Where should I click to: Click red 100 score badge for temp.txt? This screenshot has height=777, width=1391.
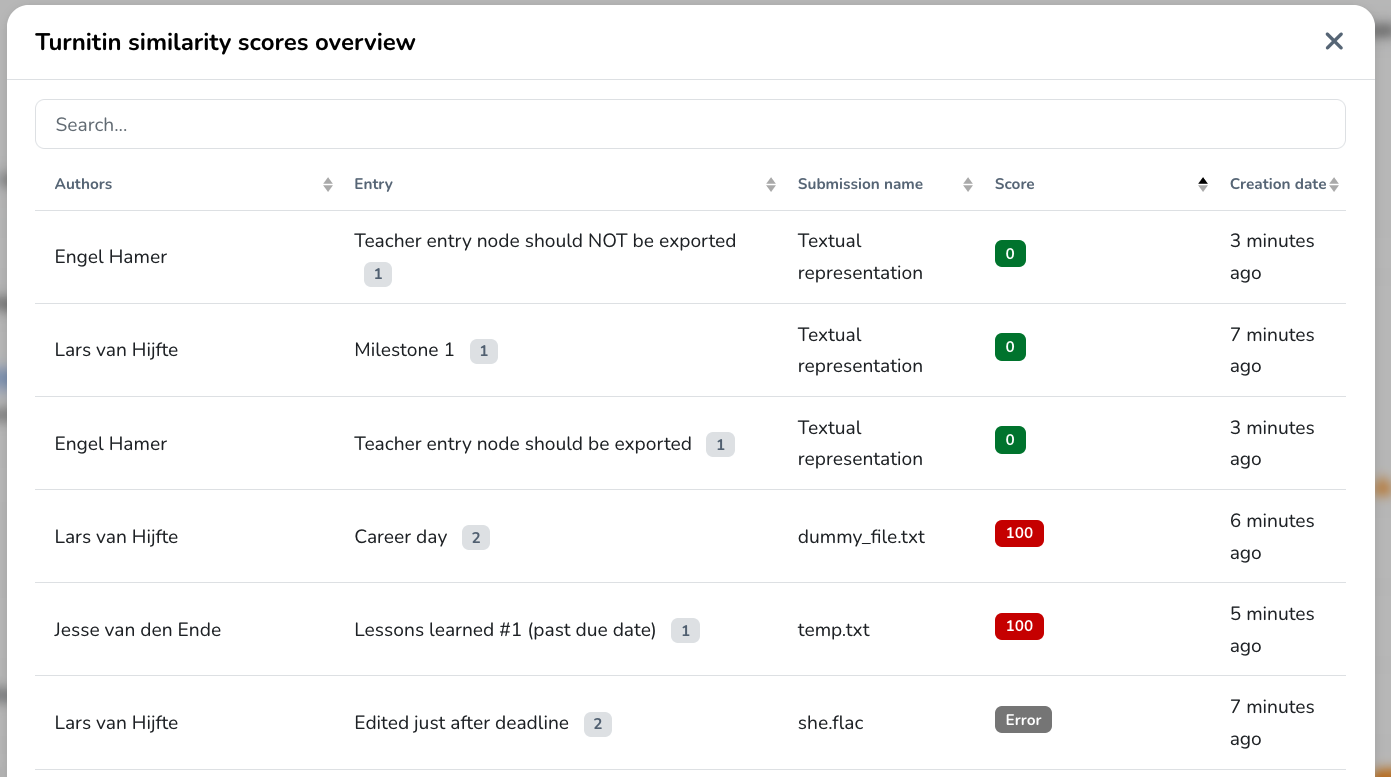tap(1019, 626)
